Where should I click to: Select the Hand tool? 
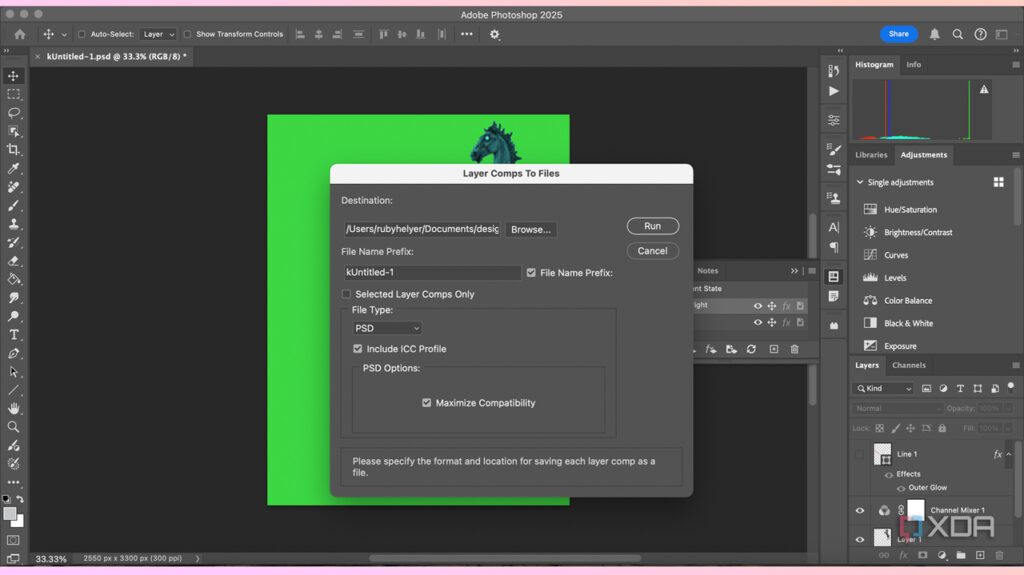click(13, 408)
